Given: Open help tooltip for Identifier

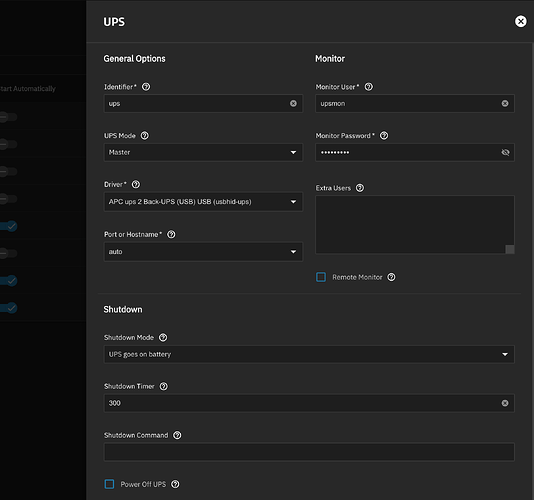Looking at the screenshot, I should point(146,87).
